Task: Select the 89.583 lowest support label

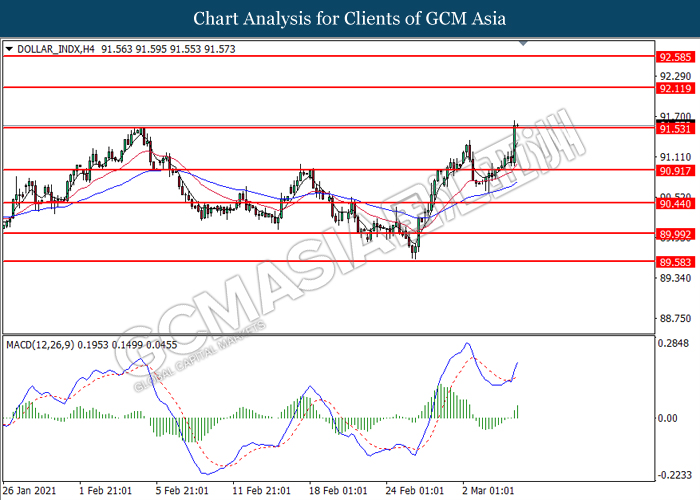Action: click(672, 263)
